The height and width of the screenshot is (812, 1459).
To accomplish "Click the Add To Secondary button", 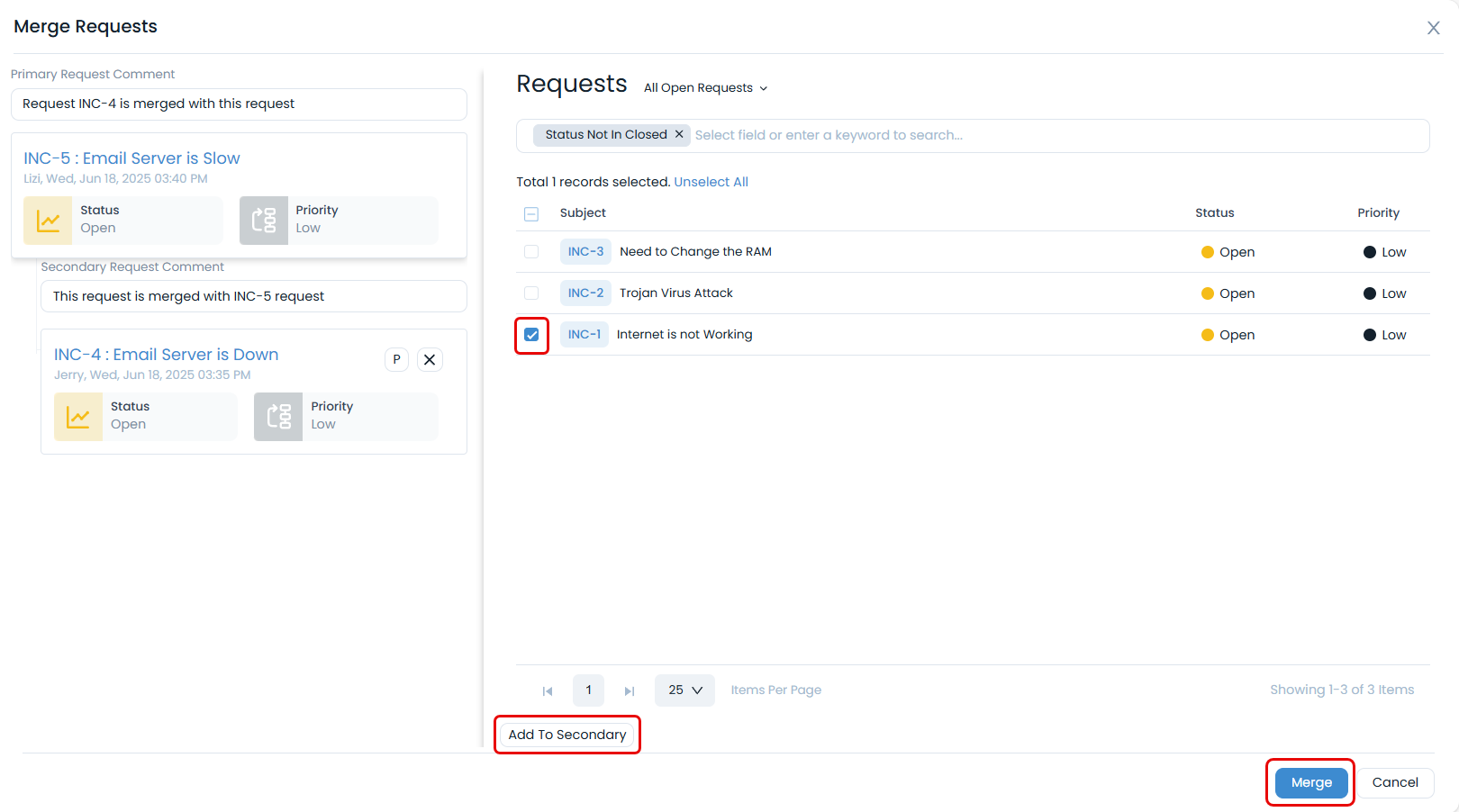I will 566,734.
